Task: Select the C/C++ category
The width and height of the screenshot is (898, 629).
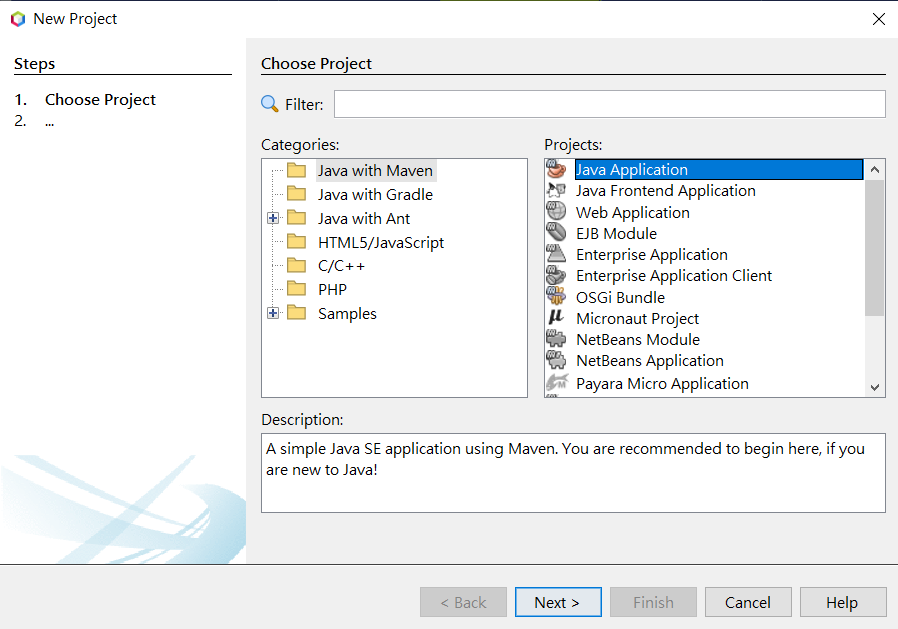Action: pos(341,266)
